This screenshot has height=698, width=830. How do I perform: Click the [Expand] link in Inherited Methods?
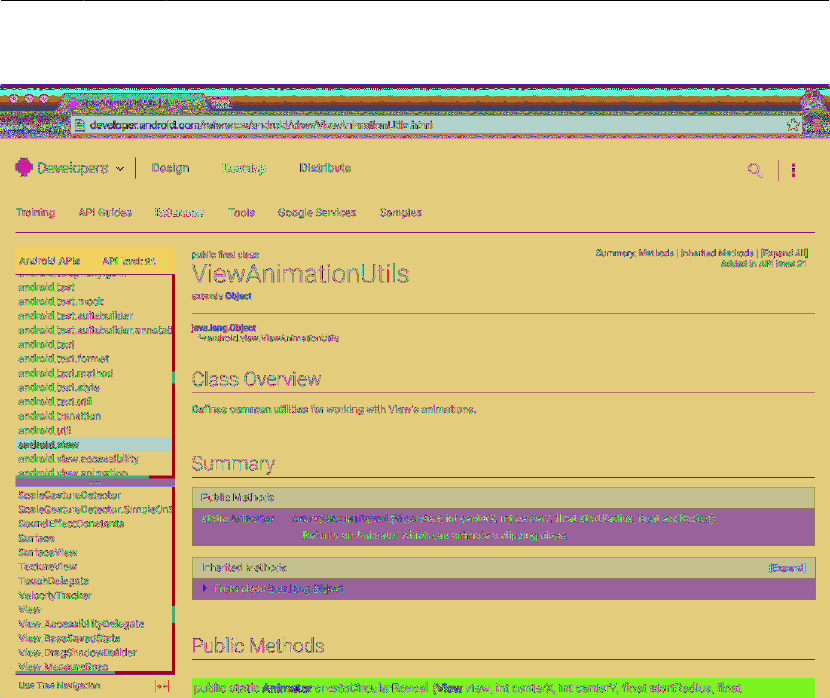point(787,568)
